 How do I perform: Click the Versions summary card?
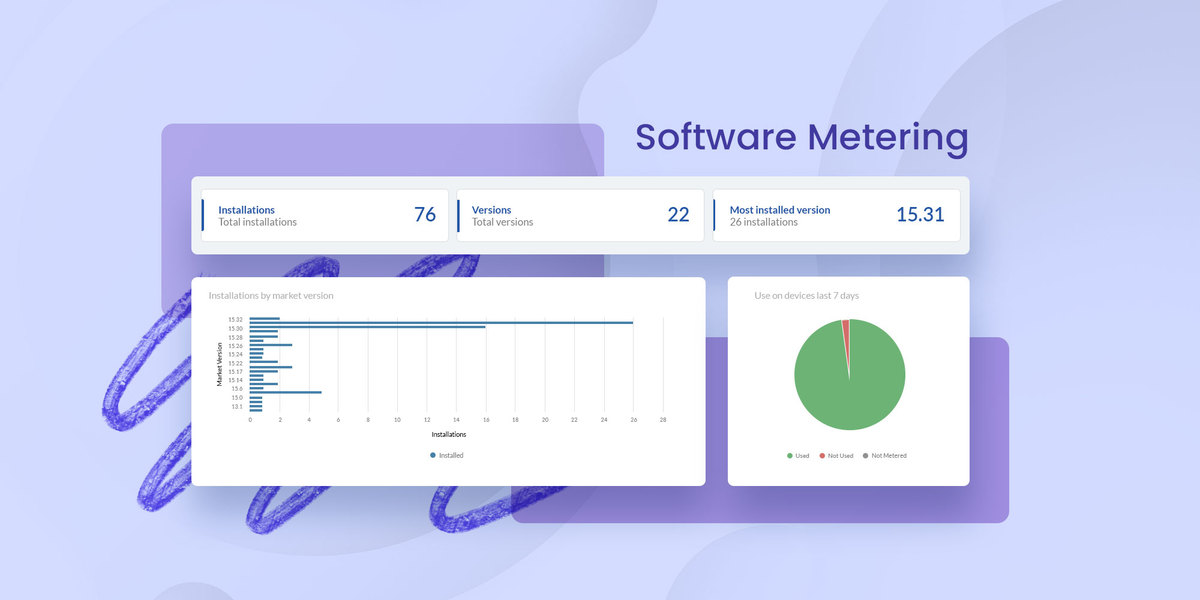click(580, 214)
